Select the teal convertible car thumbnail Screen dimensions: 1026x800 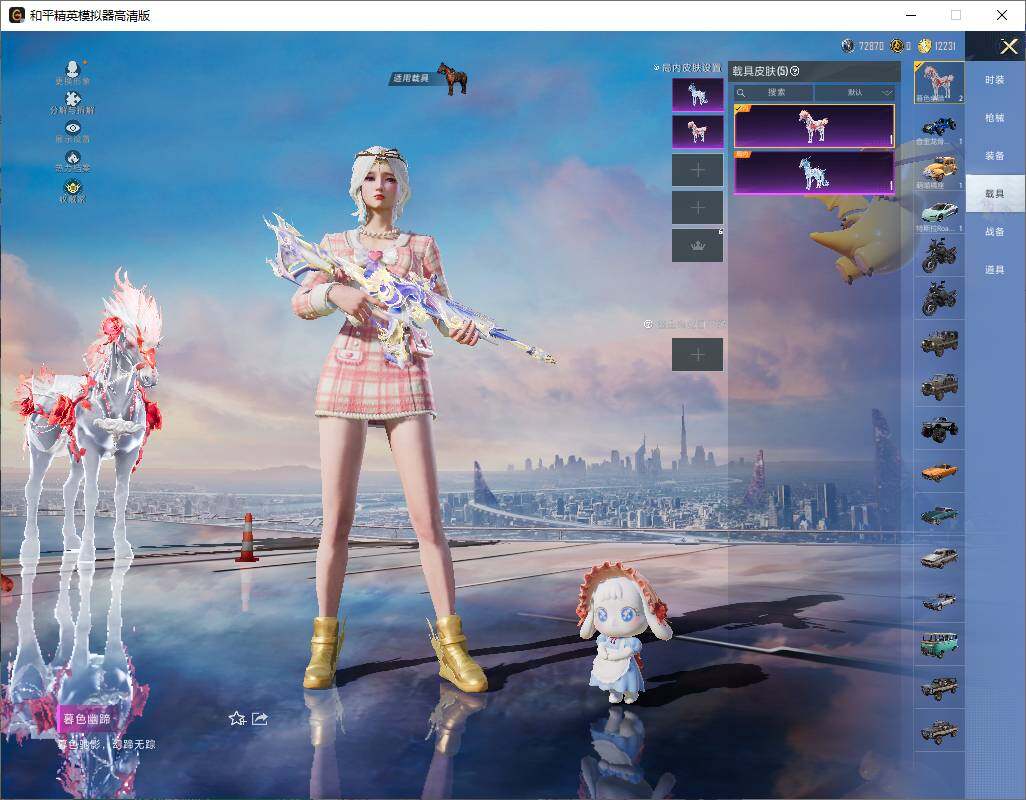[x=939, y=515]
